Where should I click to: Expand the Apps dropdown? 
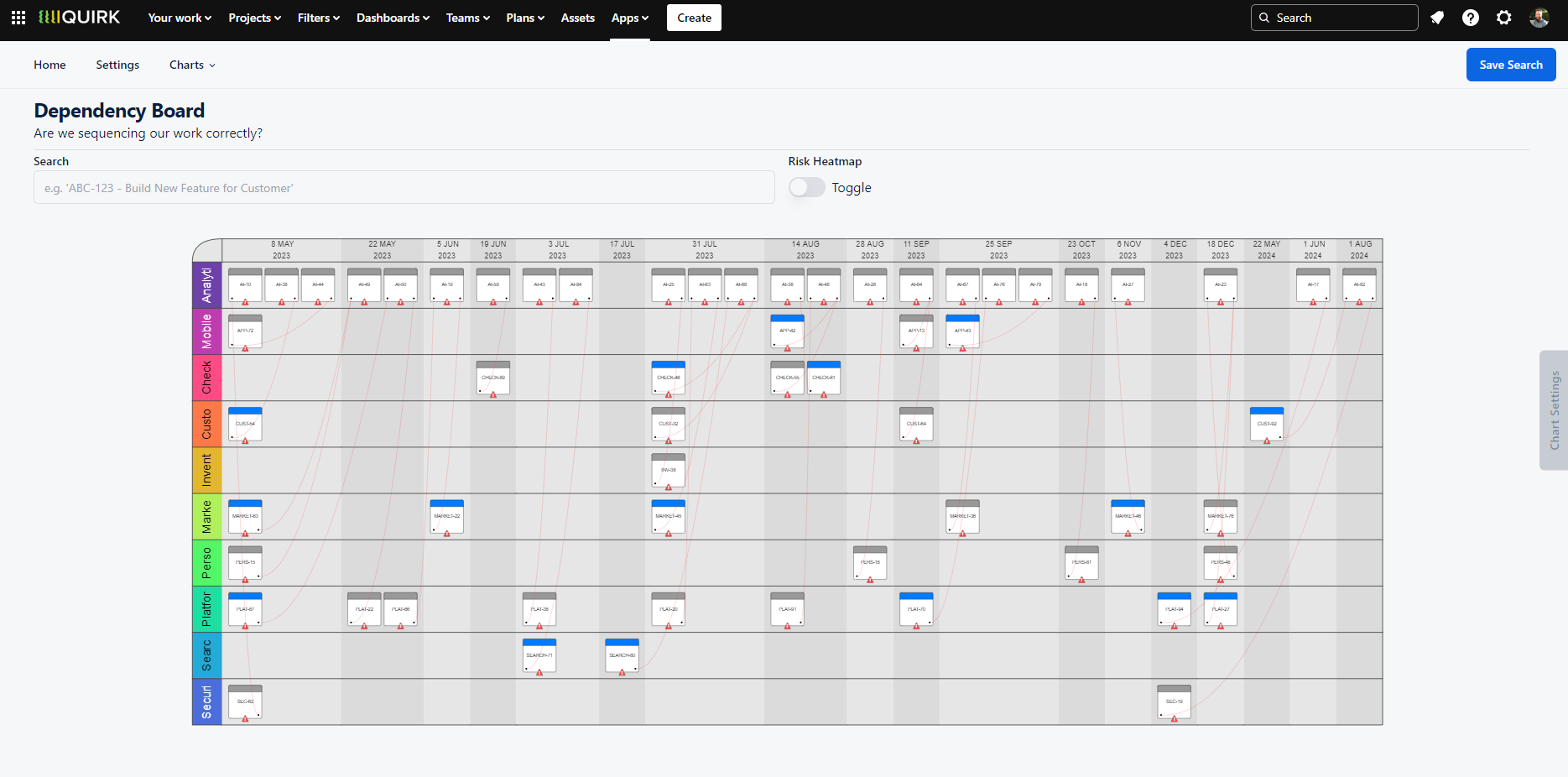point(630,18)
